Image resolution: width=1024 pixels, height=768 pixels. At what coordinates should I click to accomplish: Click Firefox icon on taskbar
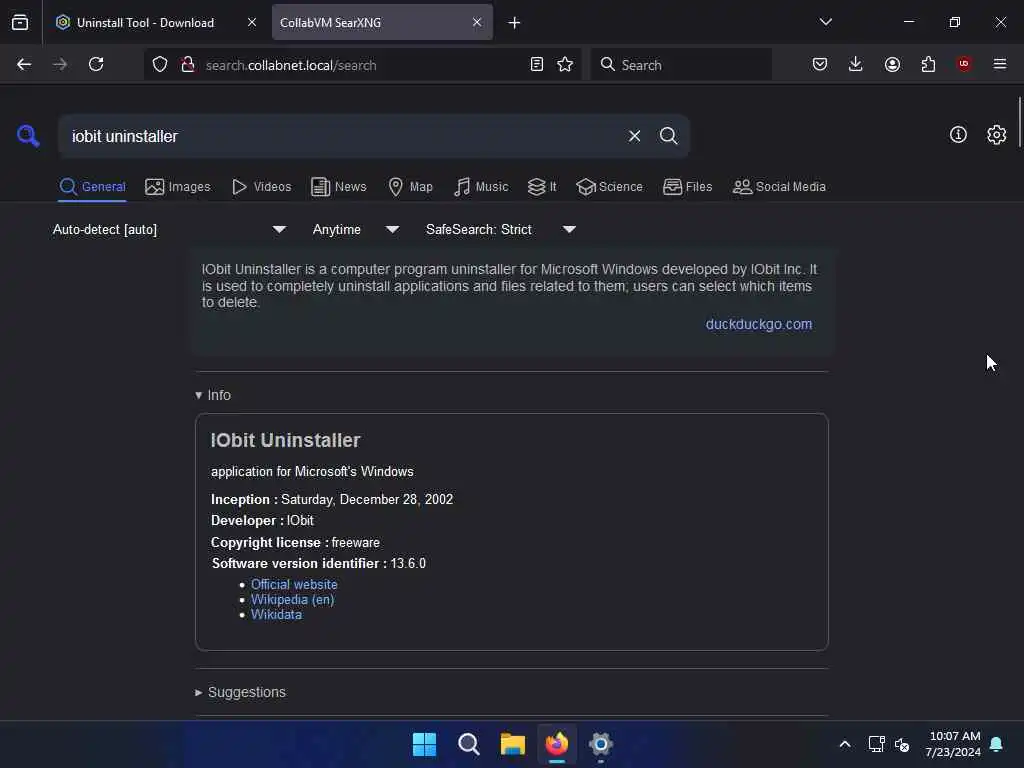click(557, 744)
